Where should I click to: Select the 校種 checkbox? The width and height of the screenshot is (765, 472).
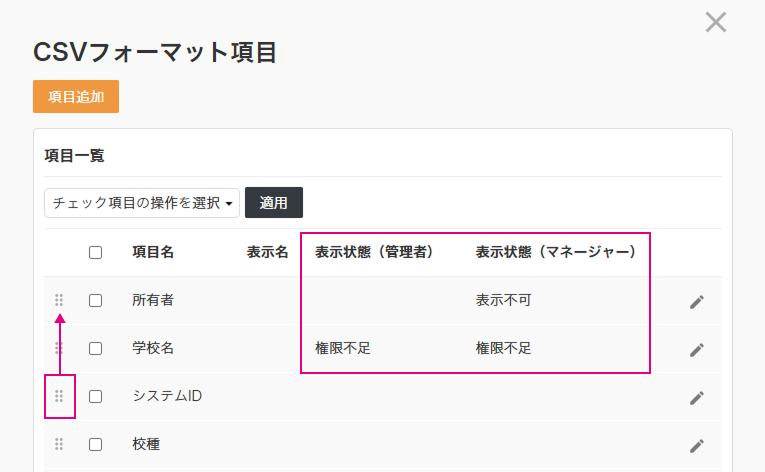point(95,444)
